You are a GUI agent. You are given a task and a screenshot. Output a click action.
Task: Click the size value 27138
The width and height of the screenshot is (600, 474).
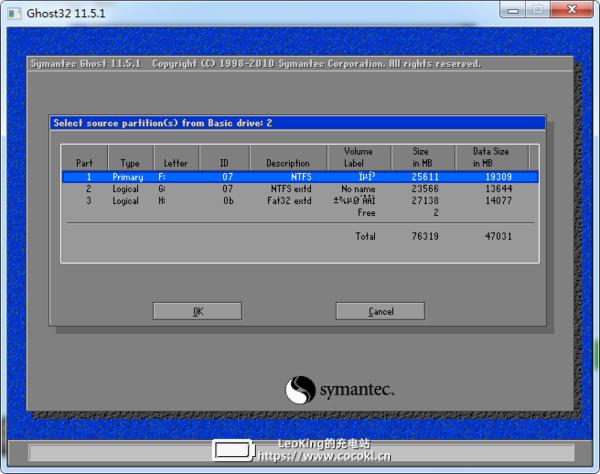pos(425,200)
